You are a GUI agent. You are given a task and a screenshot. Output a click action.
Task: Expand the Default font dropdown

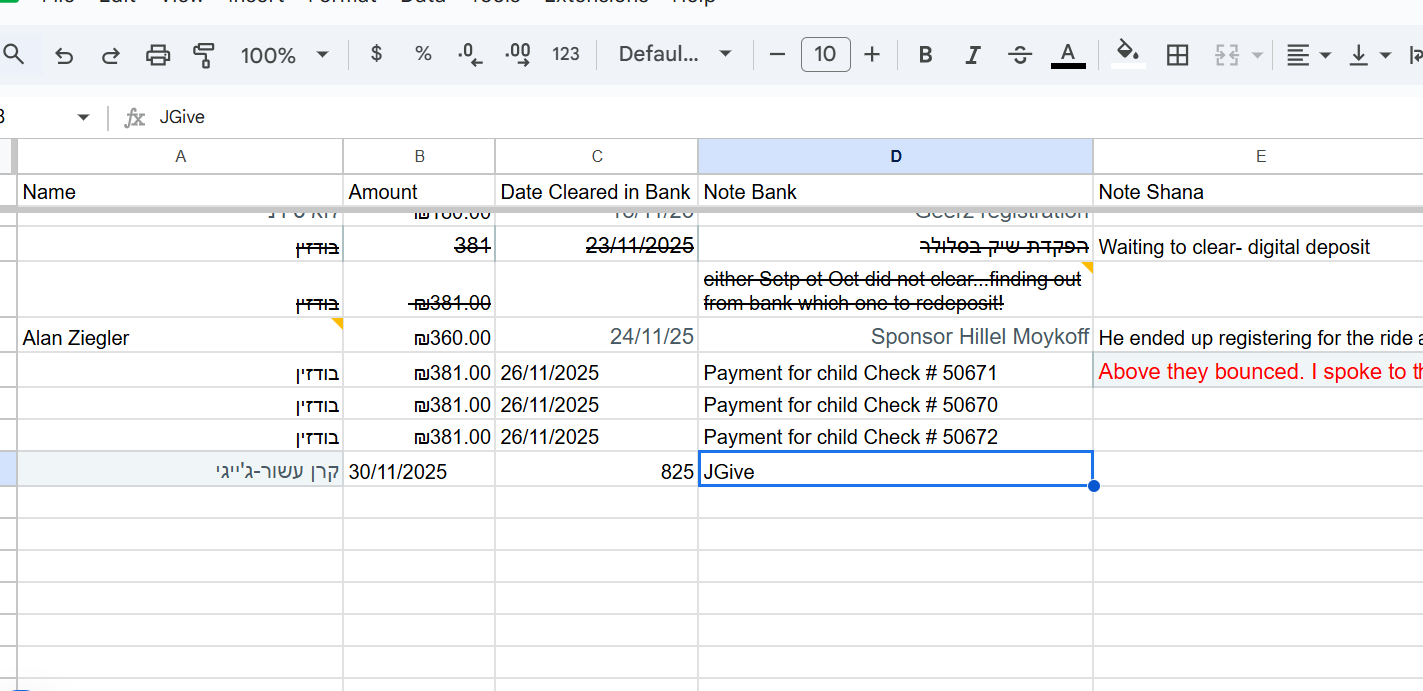click(675, 54)
